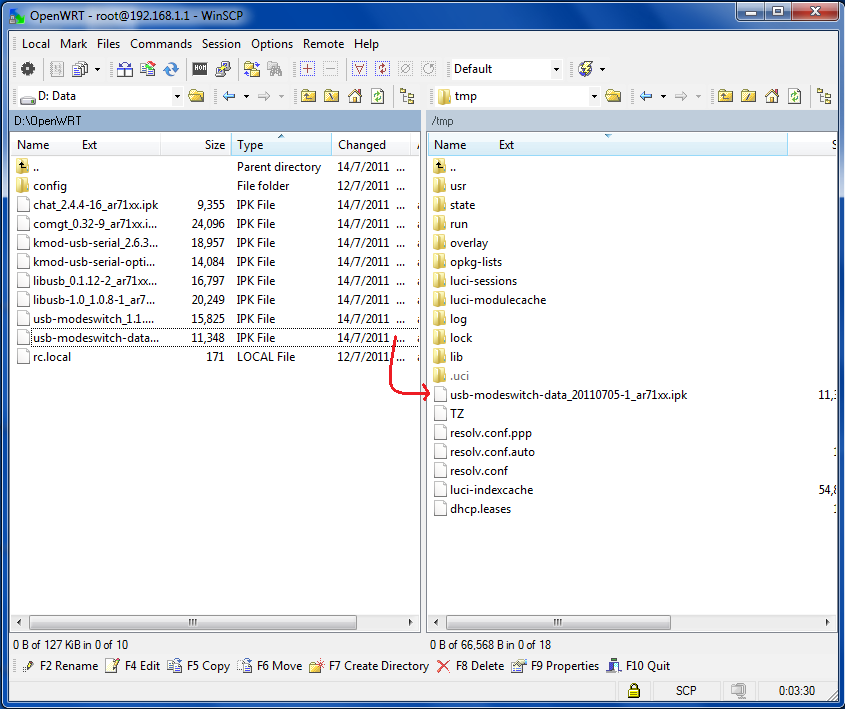Open remote directory folder icon beside tmp
845x709 pixels.
tap(613, 96)
